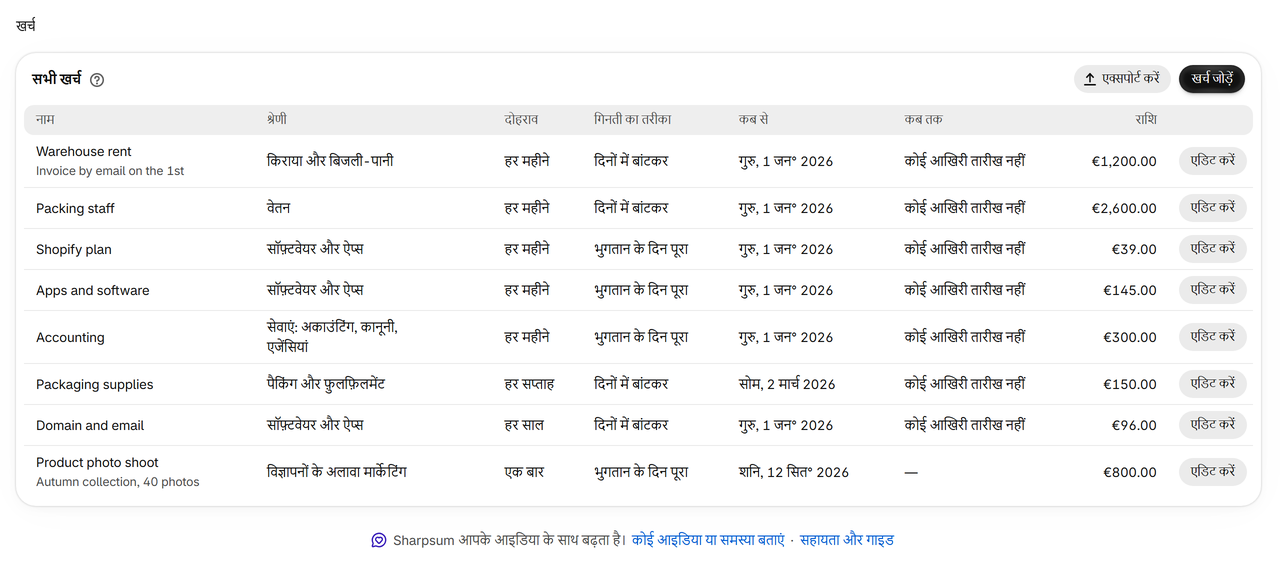This screenshot has width=1280, height=574.
Task: Click the कब से column header
Action: [x=753, y=119]
